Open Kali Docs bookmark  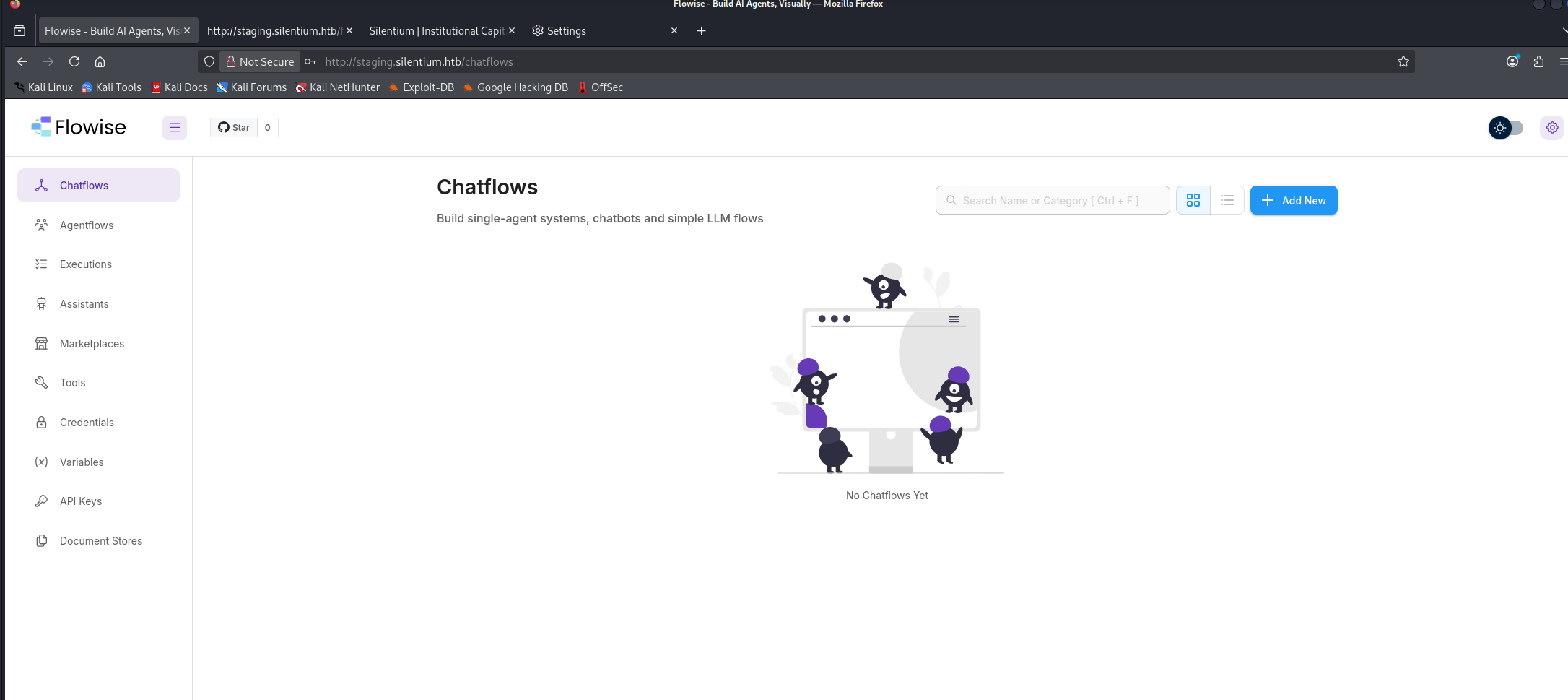179,87
